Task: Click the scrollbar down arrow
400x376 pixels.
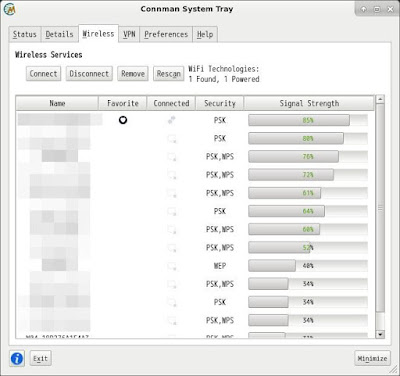Action: click(380, 334)
